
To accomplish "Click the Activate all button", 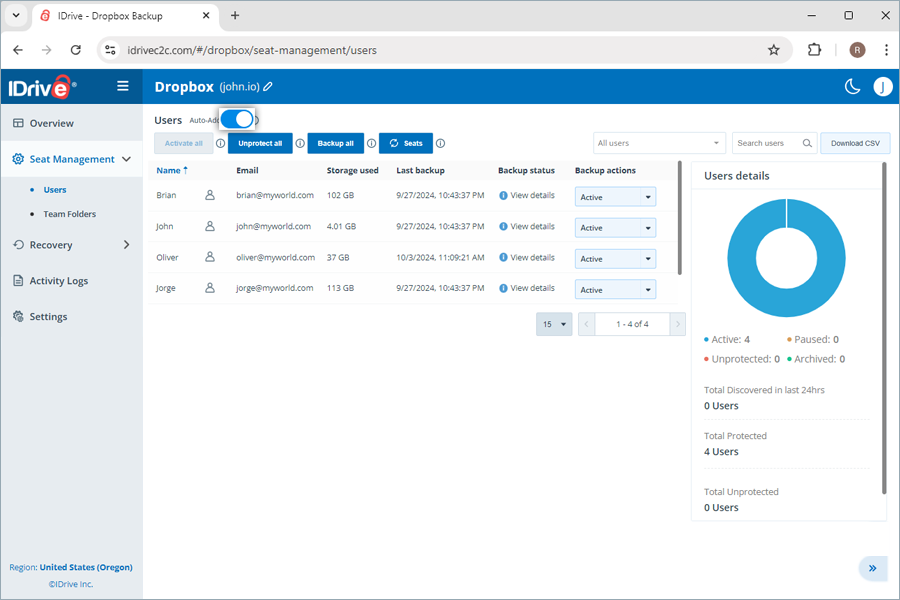I will 184,144.
